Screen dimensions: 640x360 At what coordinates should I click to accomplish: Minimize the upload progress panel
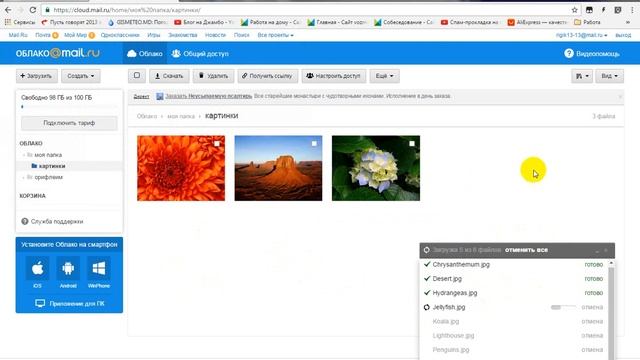(x=597, y=250)
